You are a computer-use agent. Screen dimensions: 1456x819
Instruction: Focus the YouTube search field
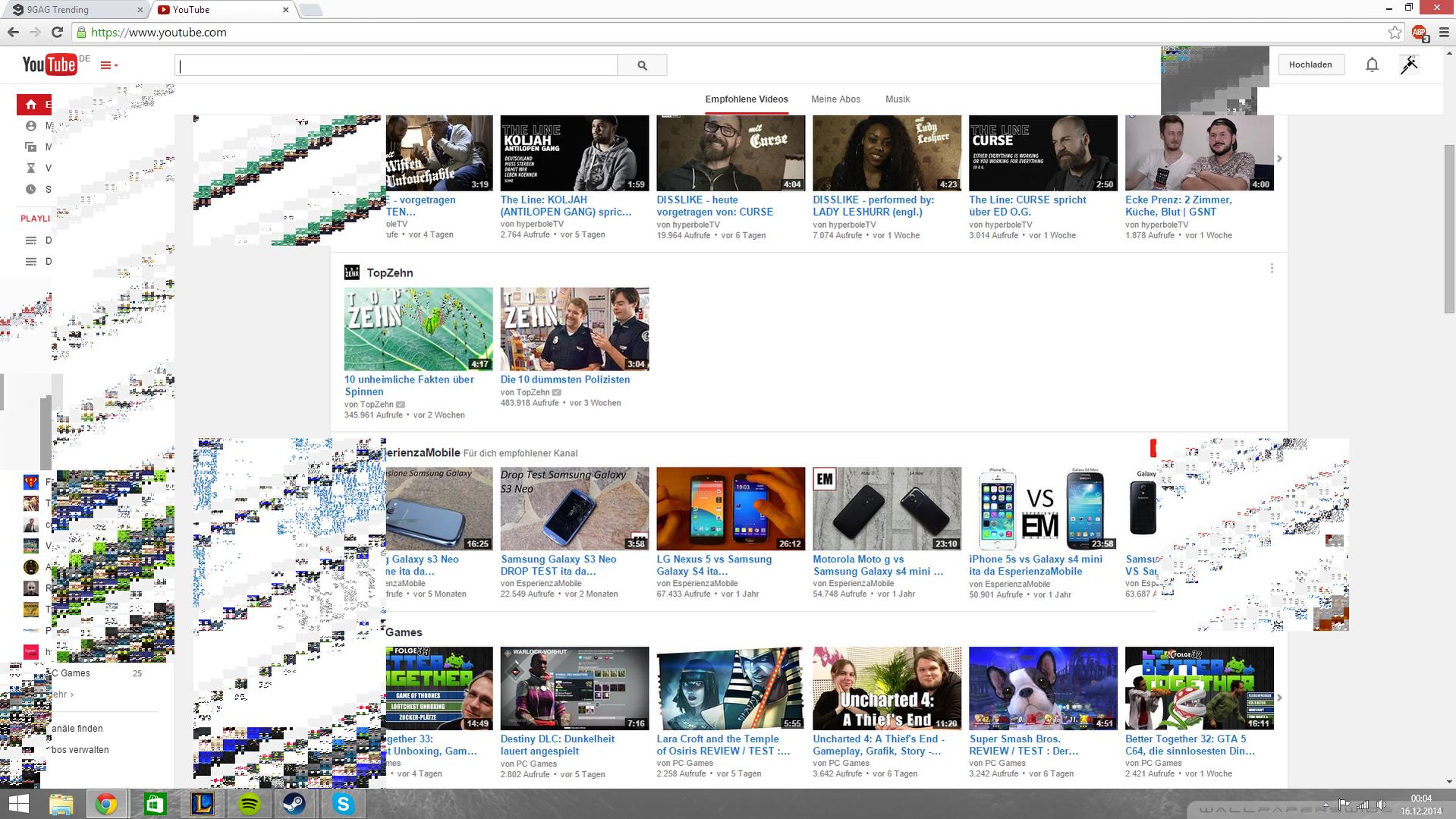[396, 65]
